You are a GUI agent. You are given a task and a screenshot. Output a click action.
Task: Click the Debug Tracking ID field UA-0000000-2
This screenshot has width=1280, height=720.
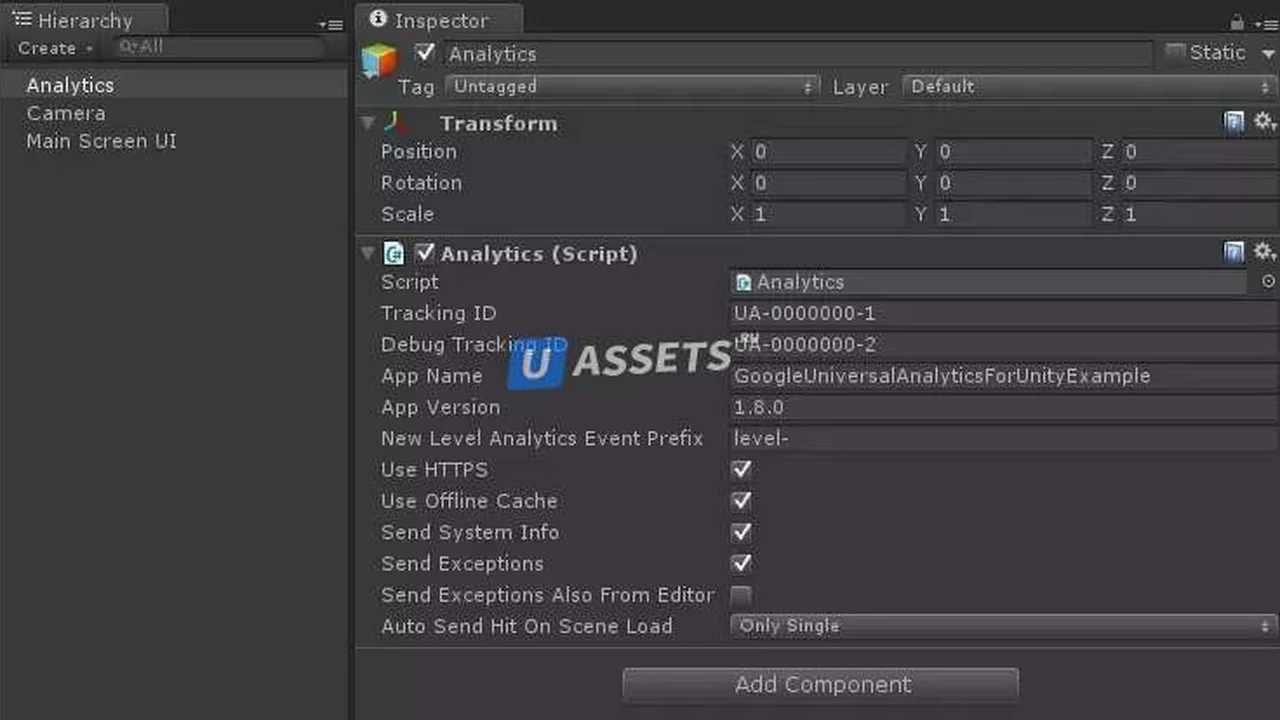[x=1004, y=344]
